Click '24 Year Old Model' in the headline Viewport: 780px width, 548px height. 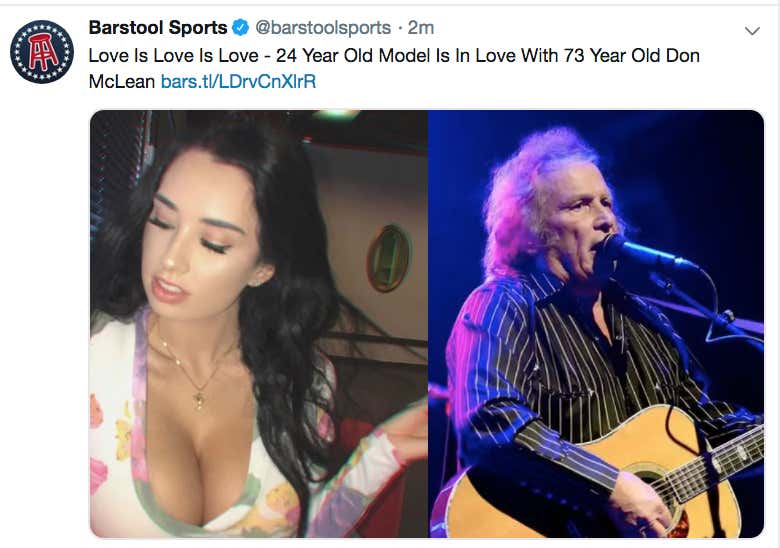(x=353, y=56)
